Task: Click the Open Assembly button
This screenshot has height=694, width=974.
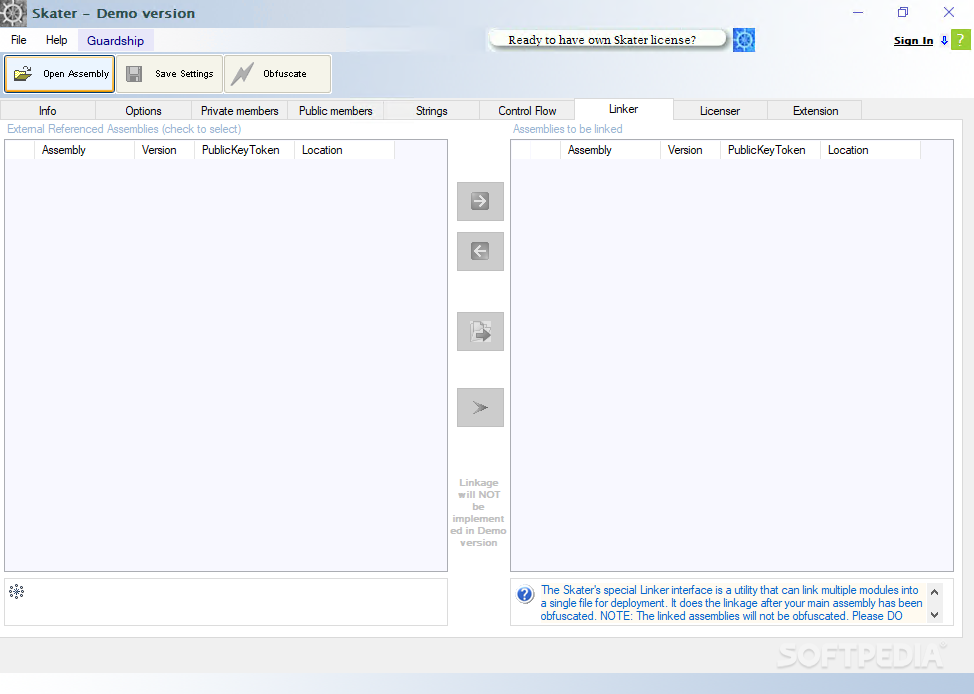Action: [x=60, y=74]
